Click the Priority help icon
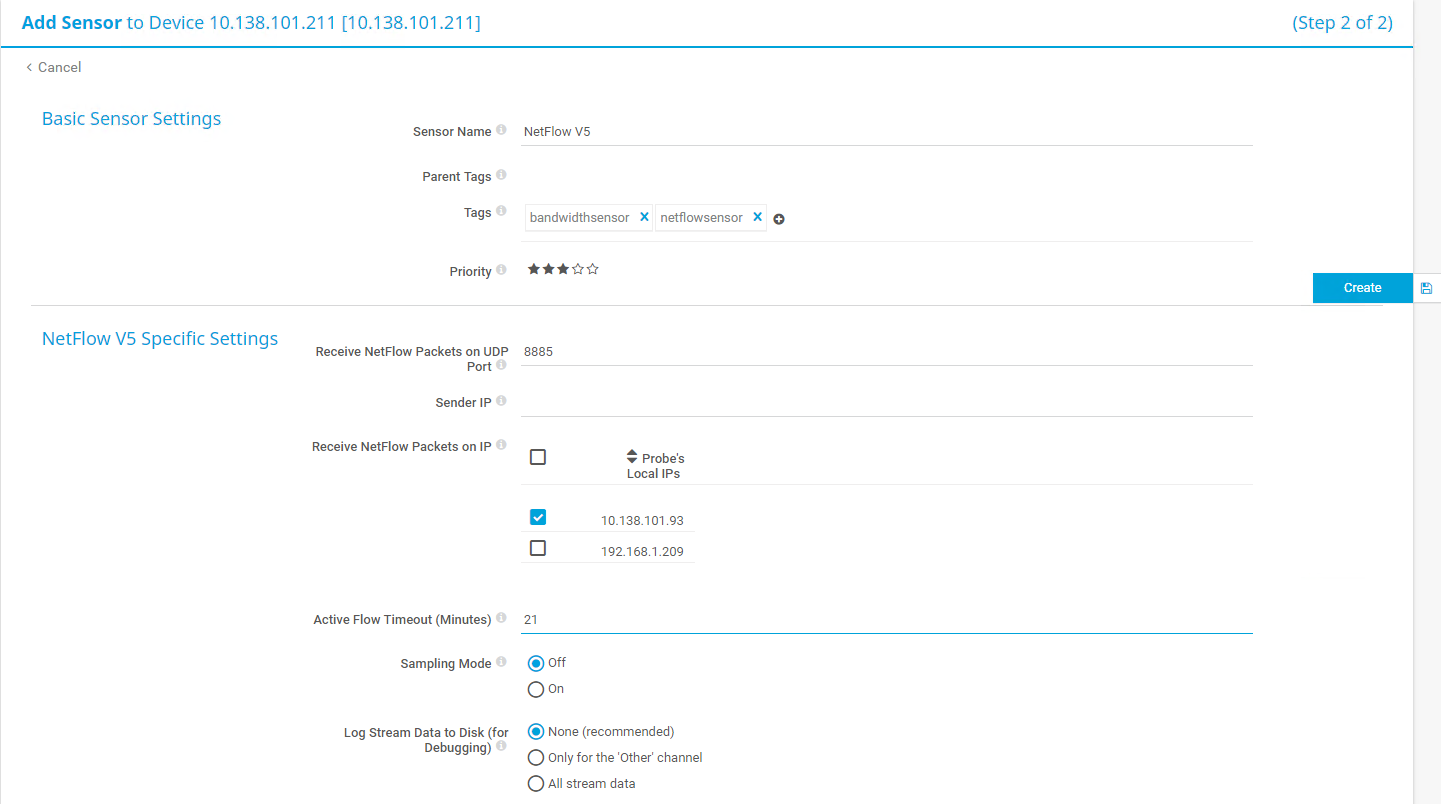The width and height of the screenshot is (1441, 804). pyautogui.click(x=501, y=270)
